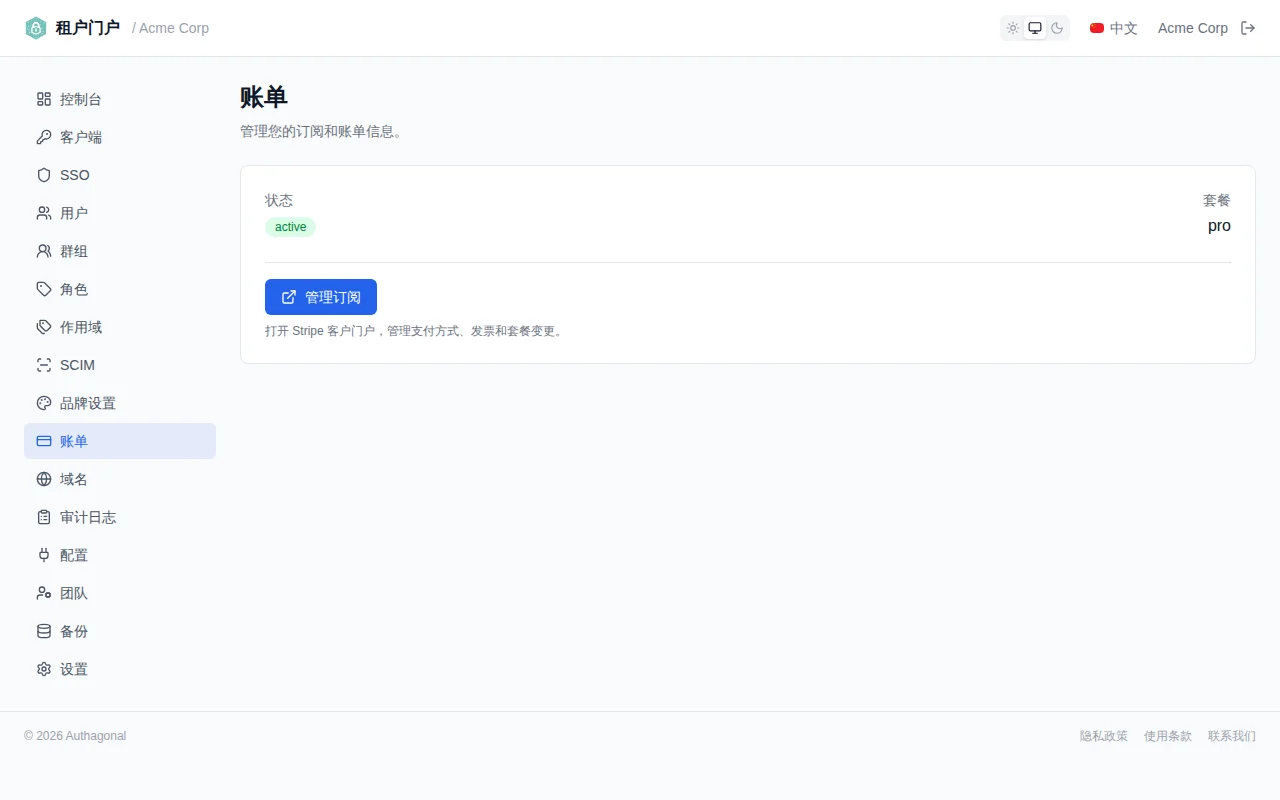
Task: Open 联系我们 footer link
Action: [1232, 736]
